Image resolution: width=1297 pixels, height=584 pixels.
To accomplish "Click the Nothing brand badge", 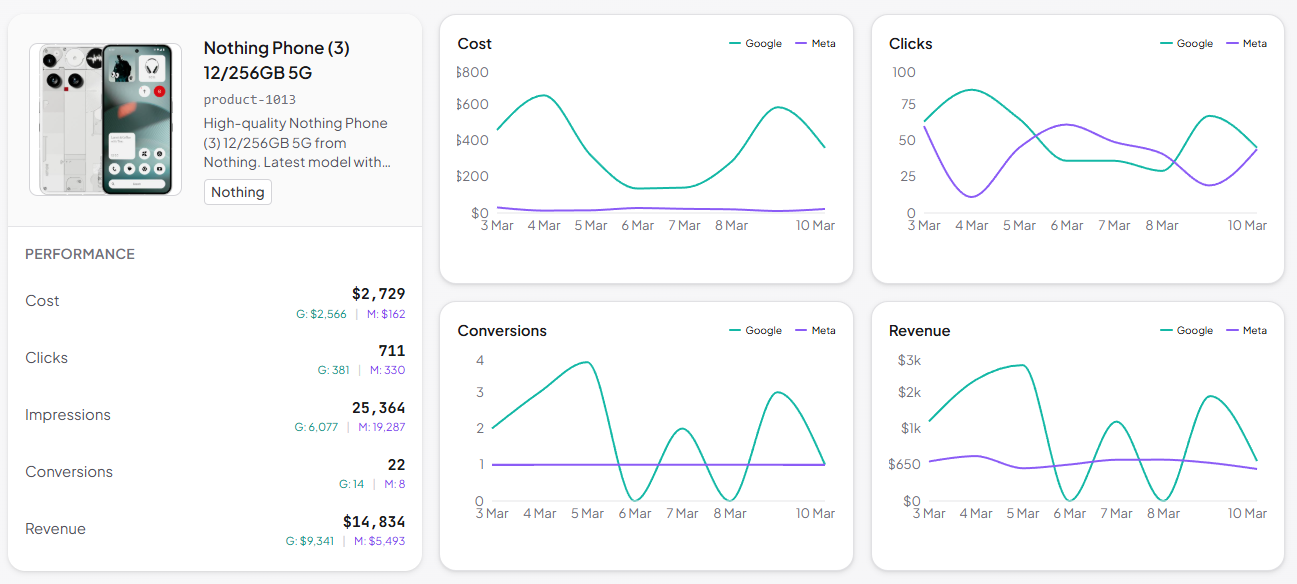I will pos(237,192).
